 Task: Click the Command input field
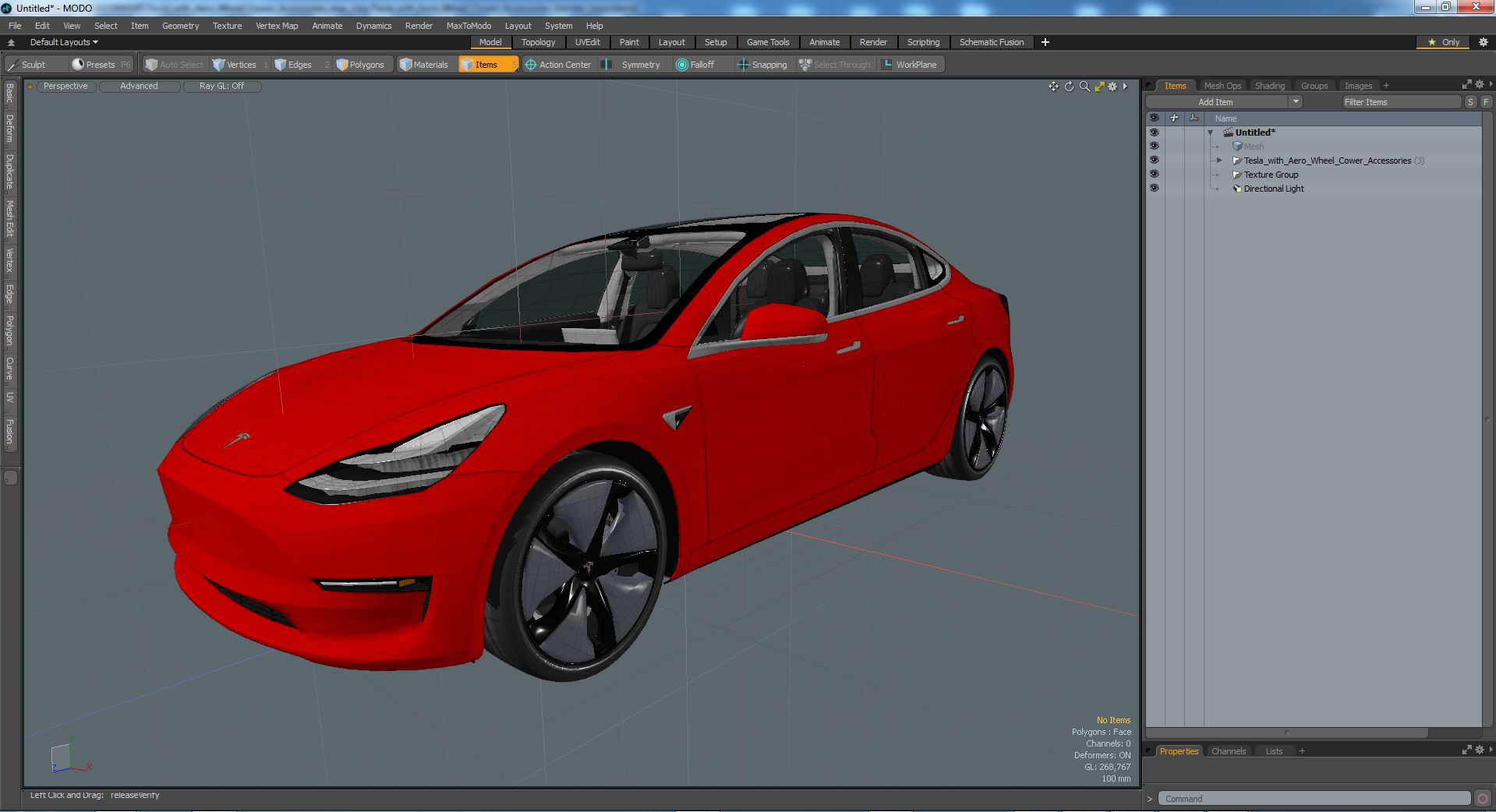click(x=1314, y=799)
